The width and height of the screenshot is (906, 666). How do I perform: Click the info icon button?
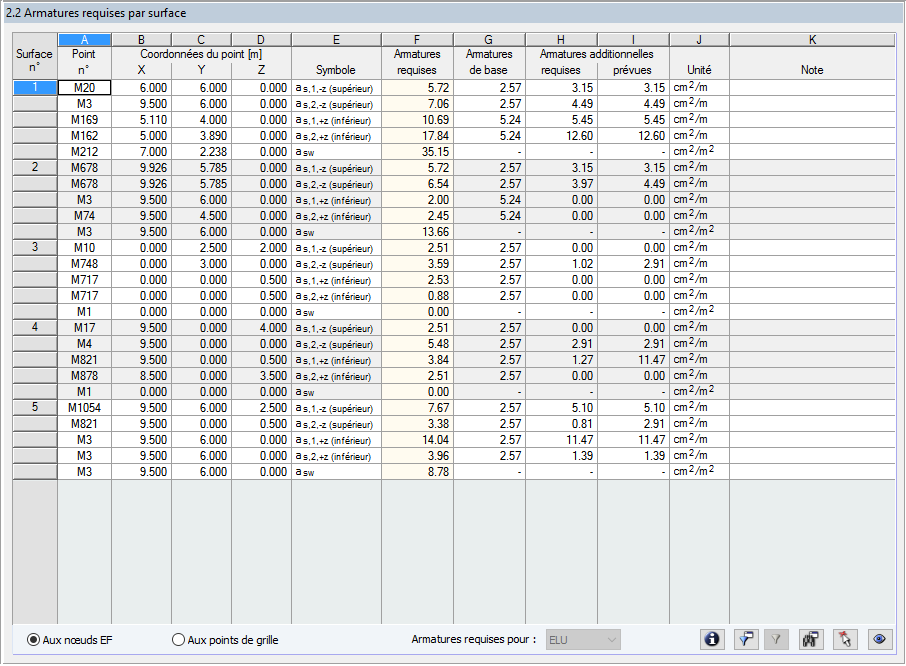point(712,639)
